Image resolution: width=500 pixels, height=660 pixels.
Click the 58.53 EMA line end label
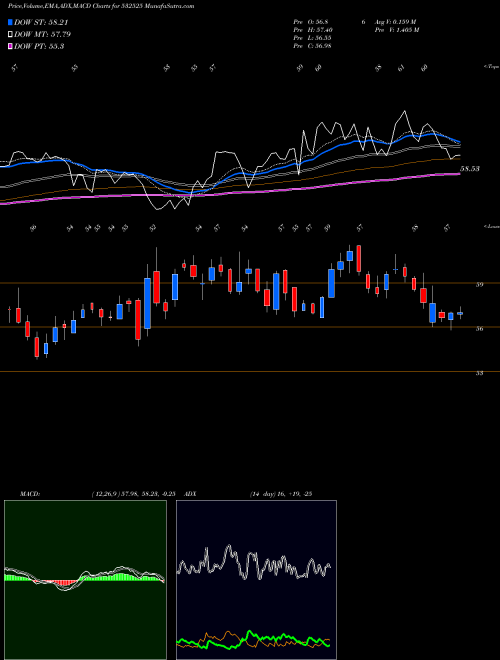point(470,169)
